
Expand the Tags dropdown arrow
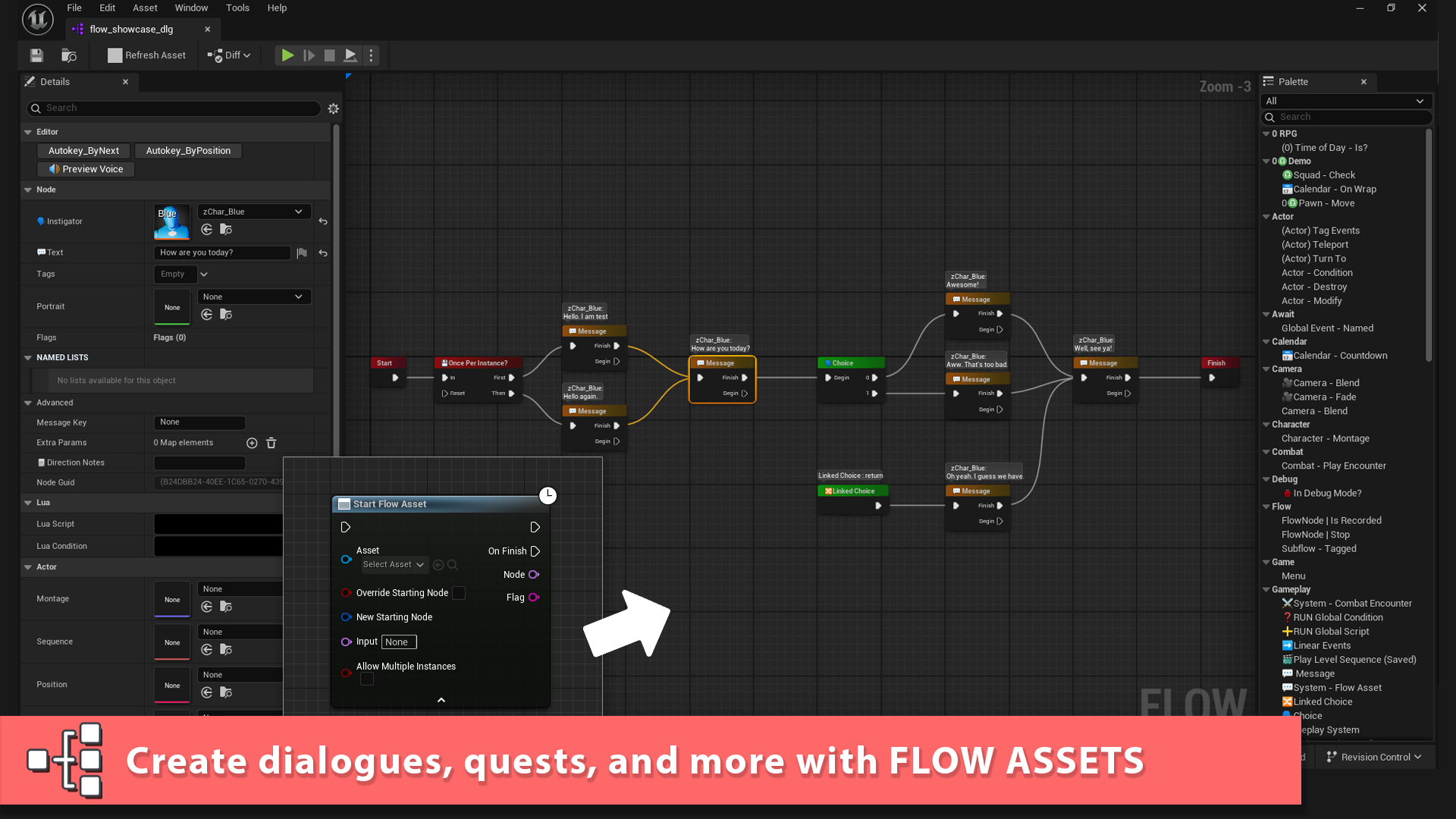point(204,275)
